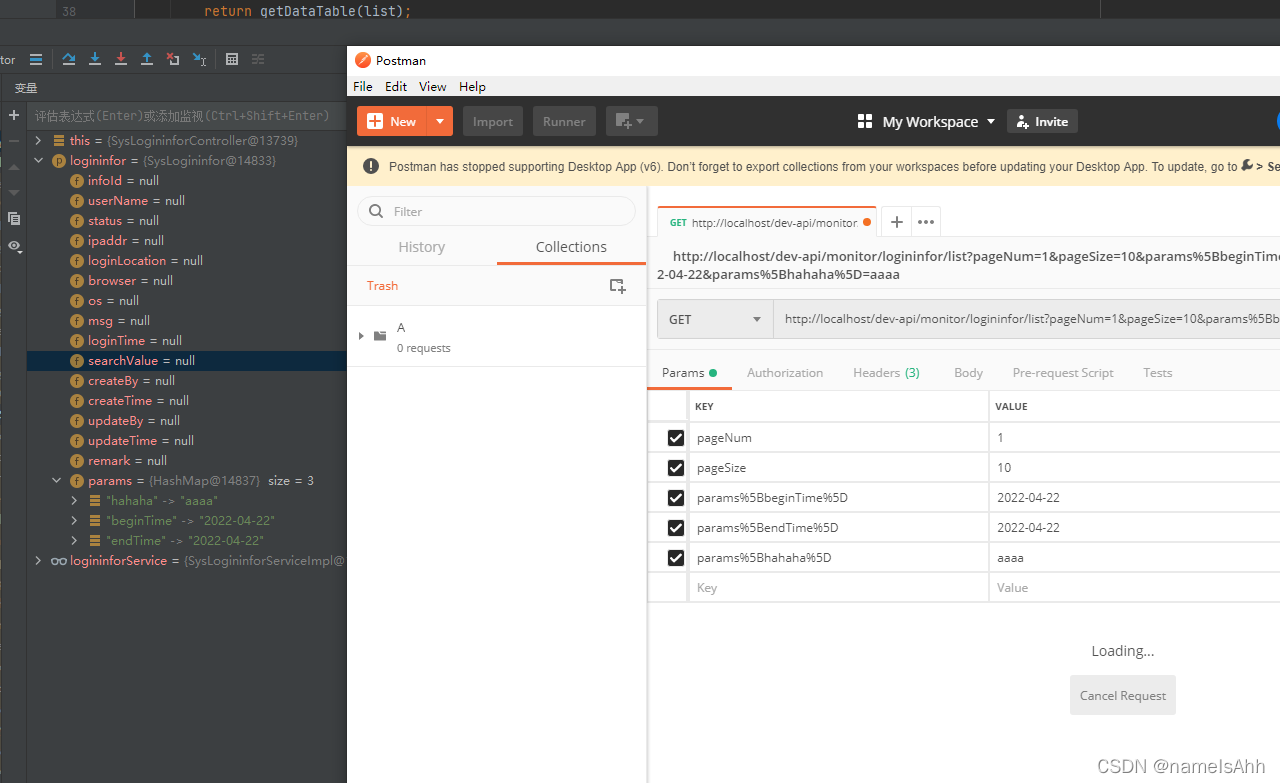This screenshot has width=1280, height=783.
Task: Expand the logininforService variable node
Action: [38, 561]
